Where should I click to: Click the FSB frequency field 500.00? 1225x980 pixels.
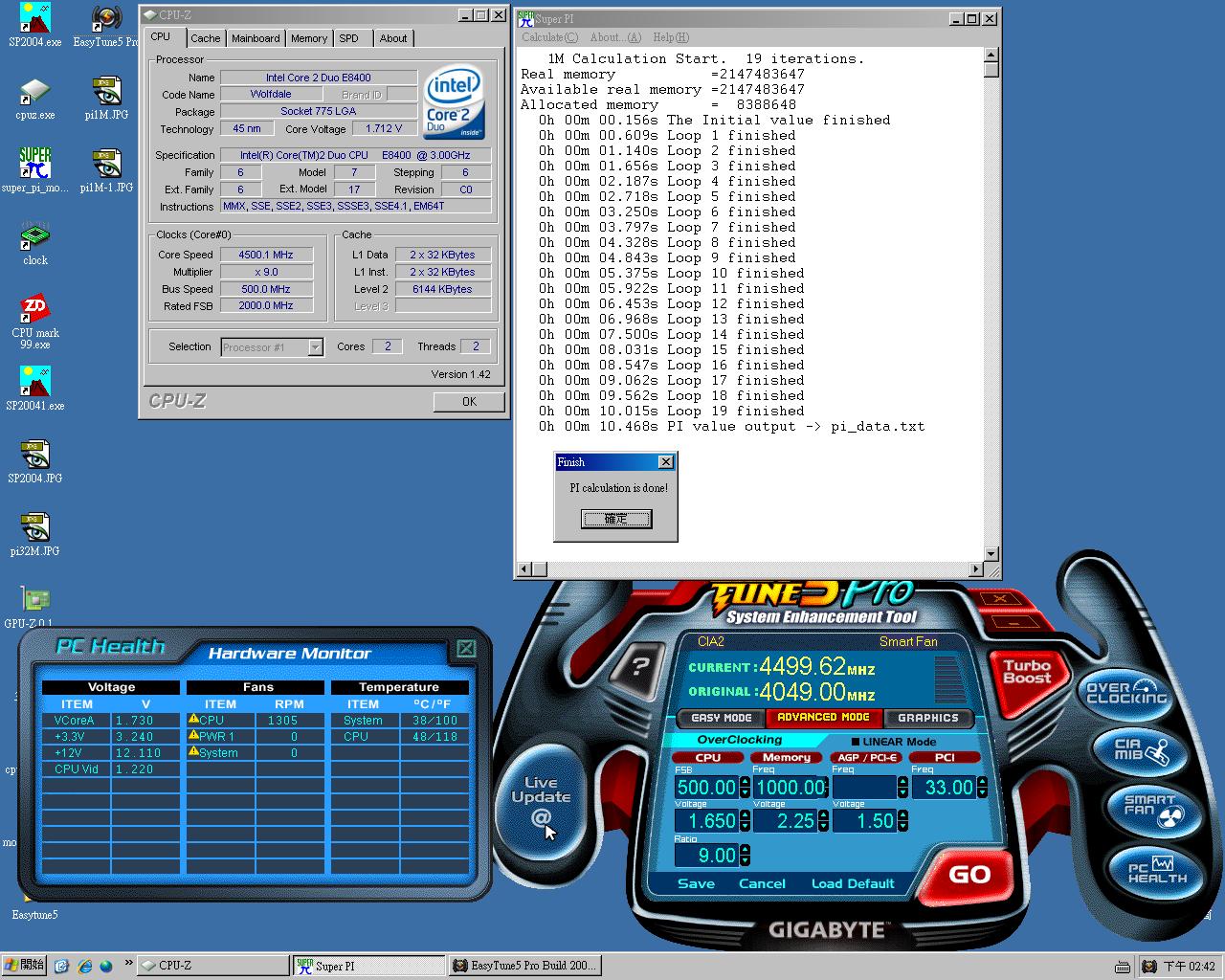[706, 788]
